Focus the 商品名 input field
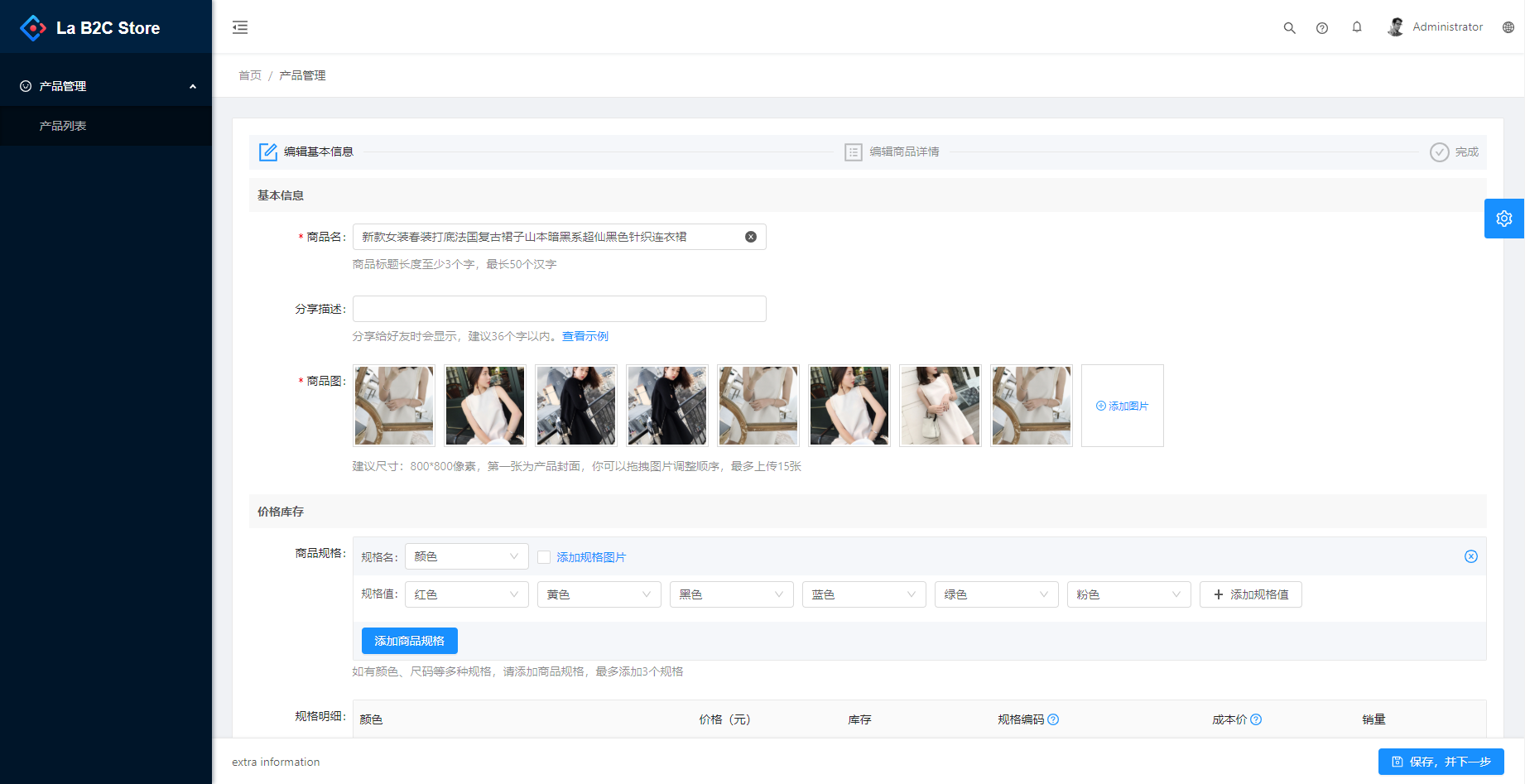Image resolution: width=1525 pixels, height=784 pixels. [560, 237]
